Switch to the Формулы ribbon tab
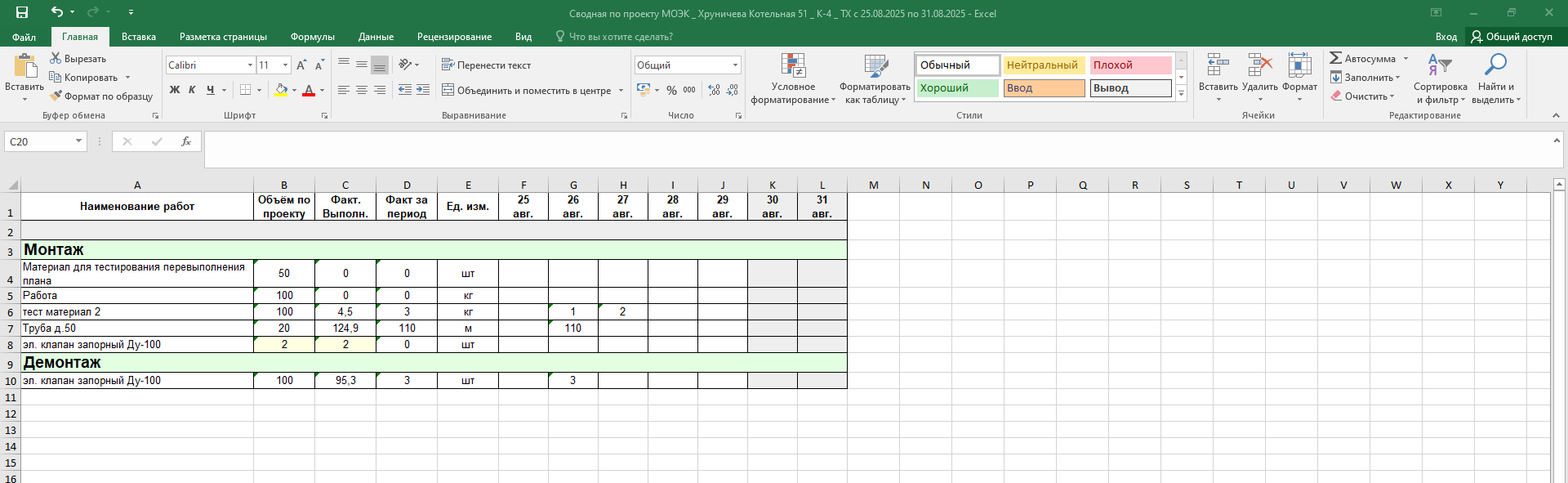The height and width of the screenshot is (483, 1568). [x=312, y=37]
